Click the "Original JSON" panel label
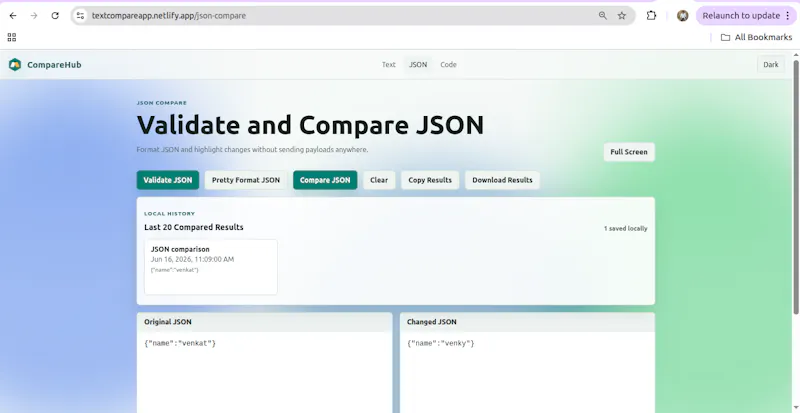The width and height of the screenshot is (800, 413). point(168,322)
